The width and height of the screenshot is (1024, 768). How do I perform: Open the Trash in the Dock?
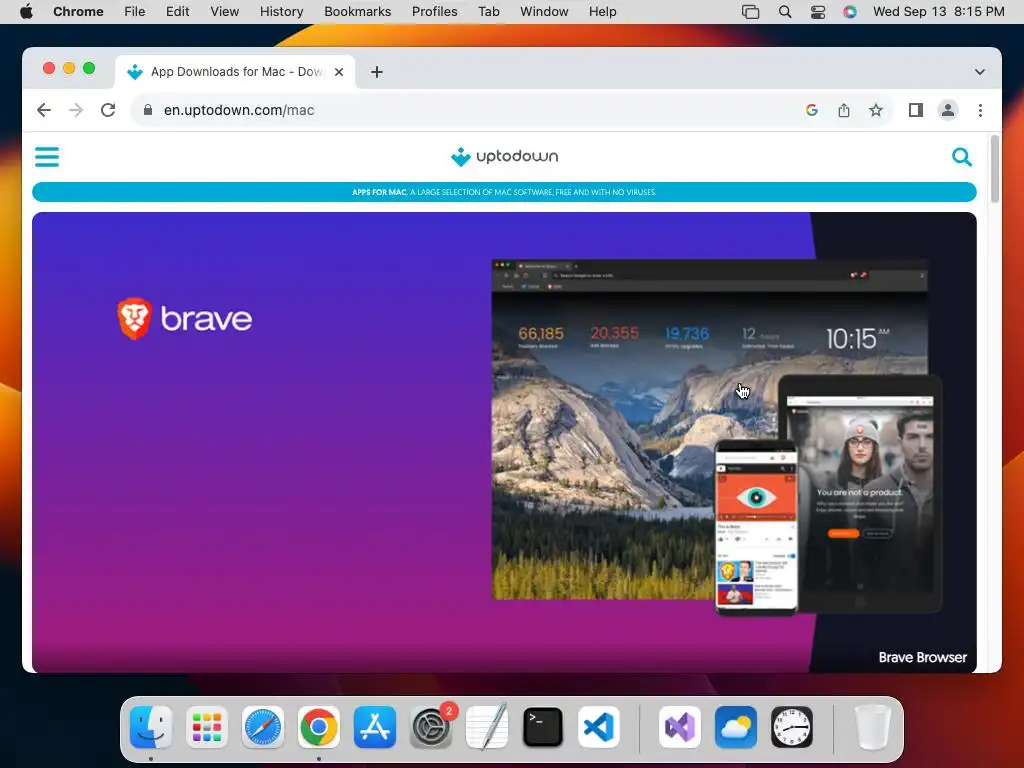(872, 727)
